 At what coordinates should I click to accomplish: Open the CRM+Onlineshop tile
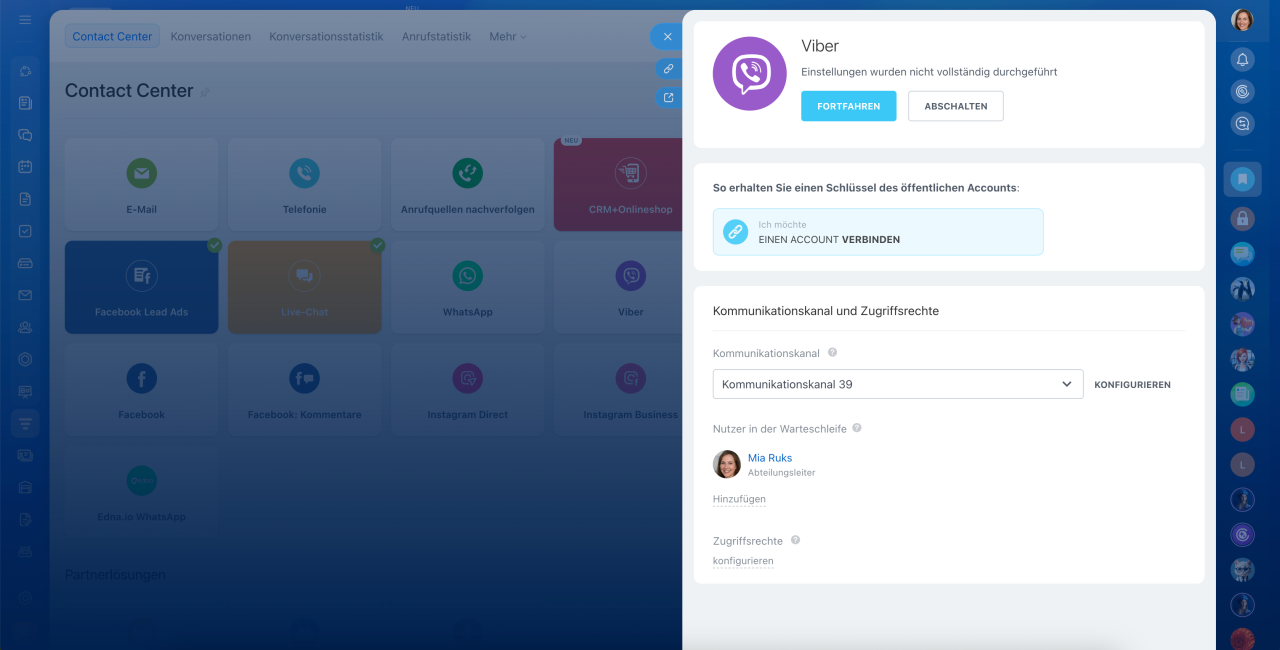click(618, 185)
